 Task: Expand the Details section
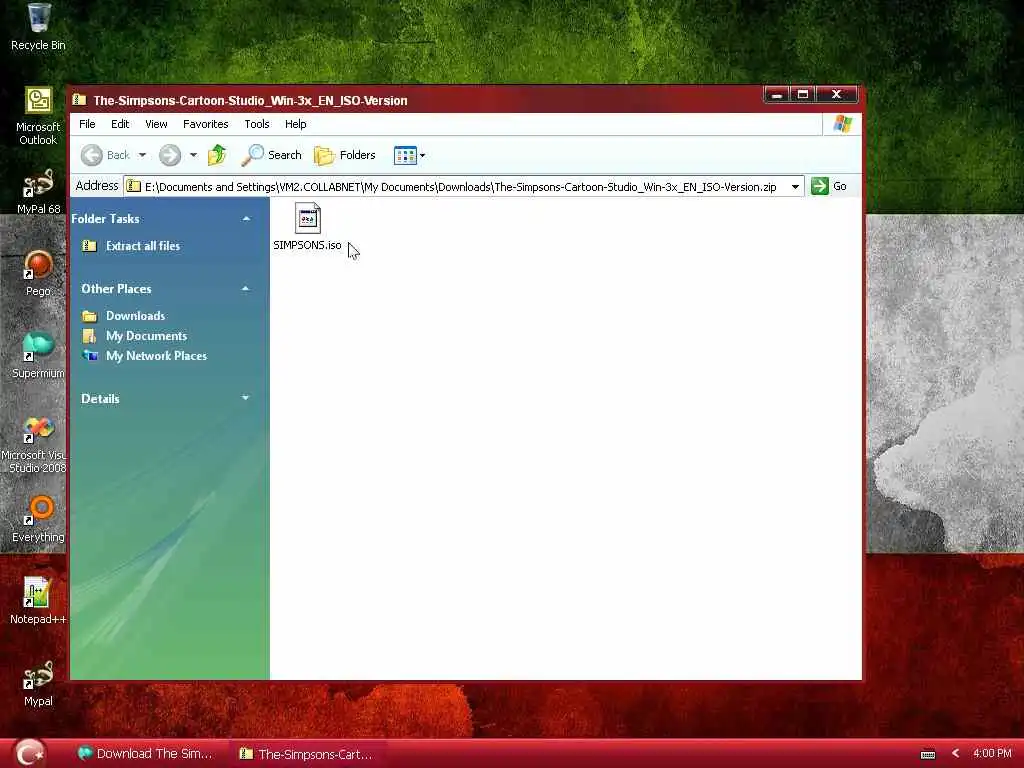pos(246,398)
